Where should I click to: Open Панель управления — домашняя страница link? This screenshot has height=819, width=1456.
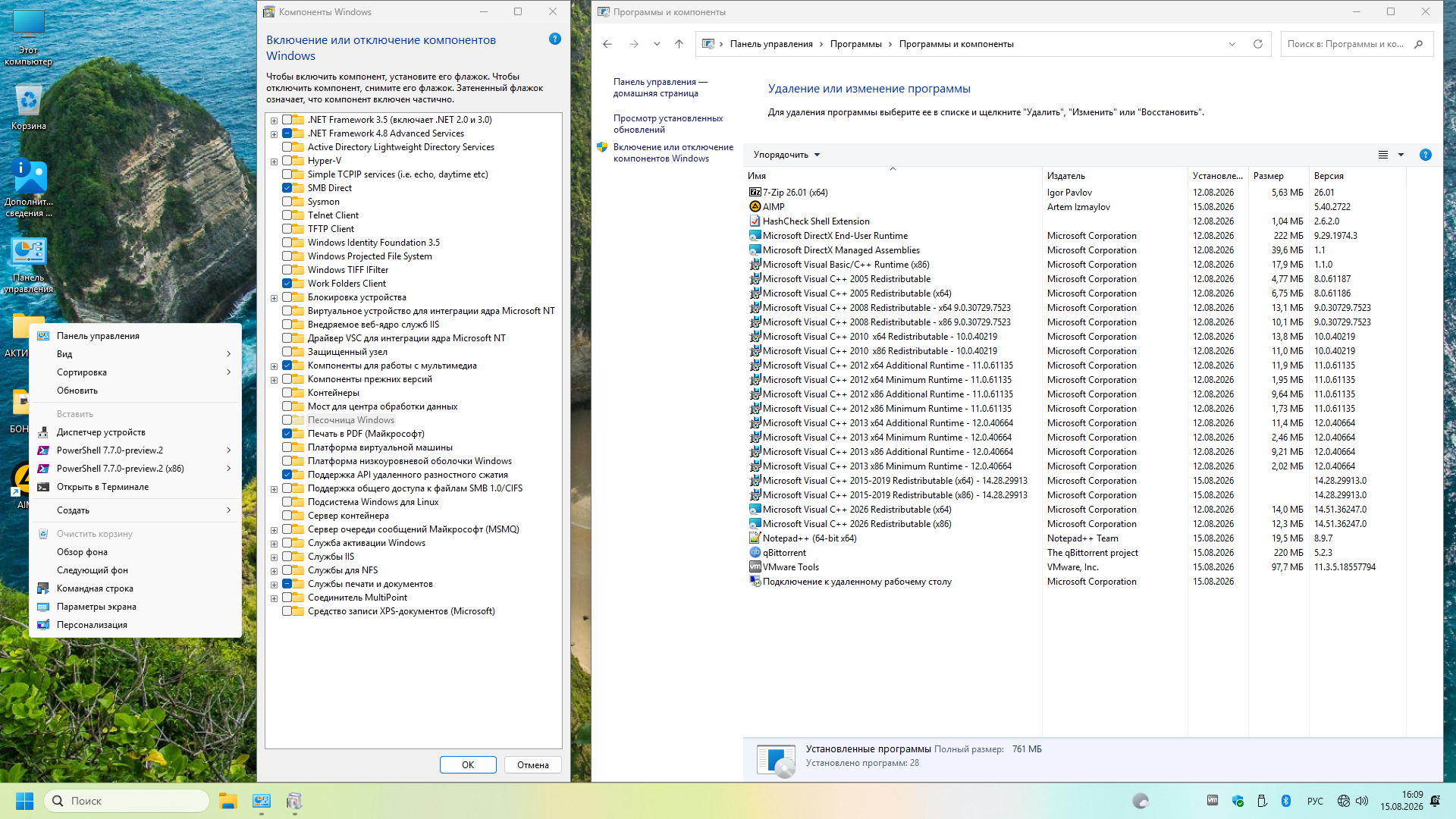[x=661, y=87]
